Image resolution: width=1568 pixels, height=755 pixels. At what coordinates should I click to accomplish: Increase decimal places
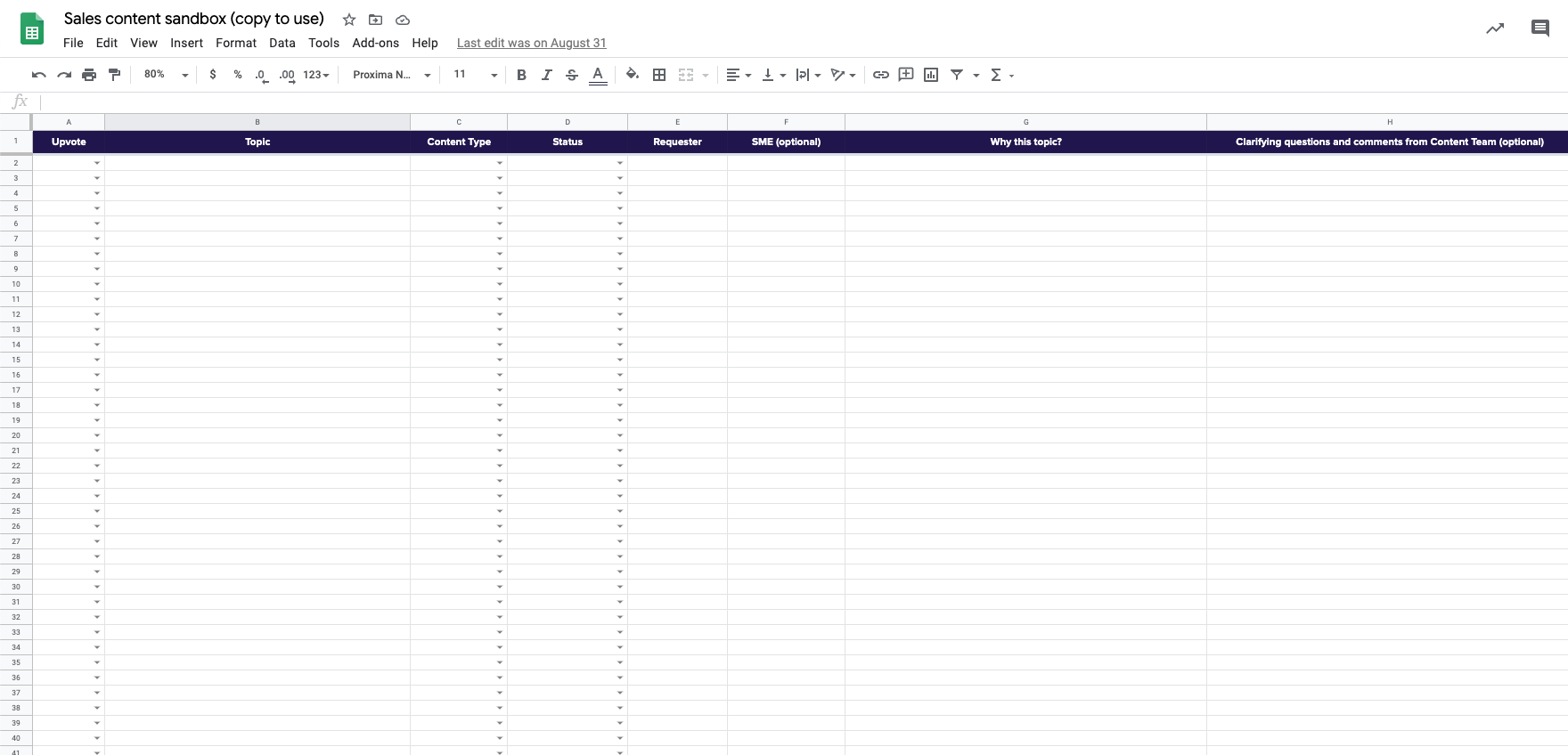tap(287, 76)
